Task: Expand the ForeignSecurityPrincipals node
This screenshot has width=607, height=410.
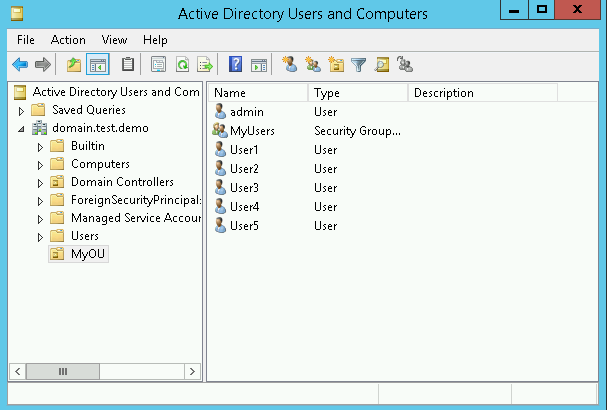Action: pos(40,201)
